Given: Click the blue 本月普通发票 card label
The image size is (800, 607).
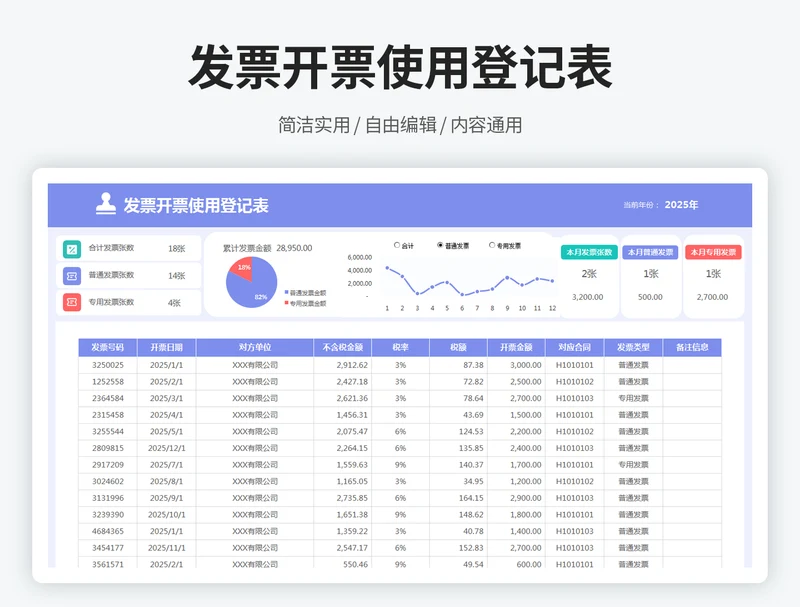Looking at the screenshot, I should pos(651,252).
